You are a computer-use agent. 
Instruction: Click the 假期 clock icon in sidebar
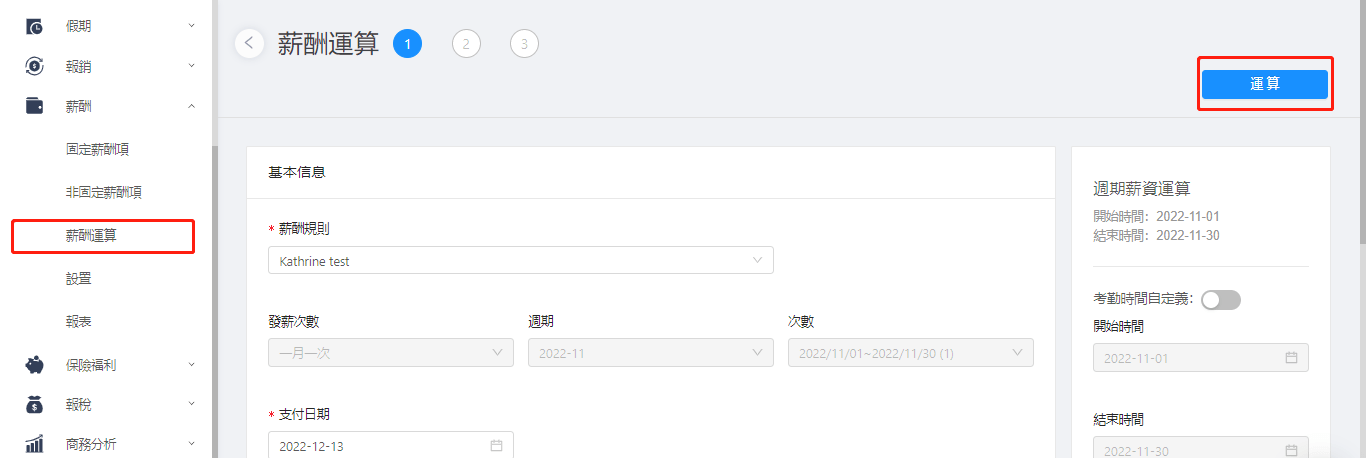34,26
